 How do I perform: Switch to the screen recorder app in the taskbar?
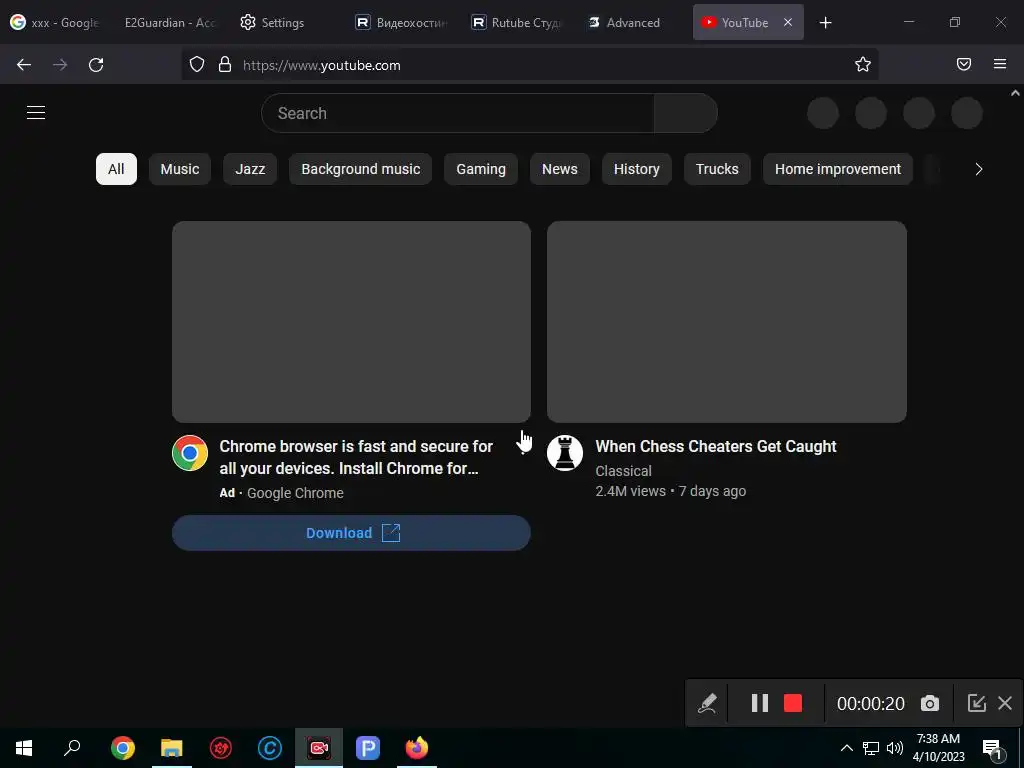[x=319, y=748]
